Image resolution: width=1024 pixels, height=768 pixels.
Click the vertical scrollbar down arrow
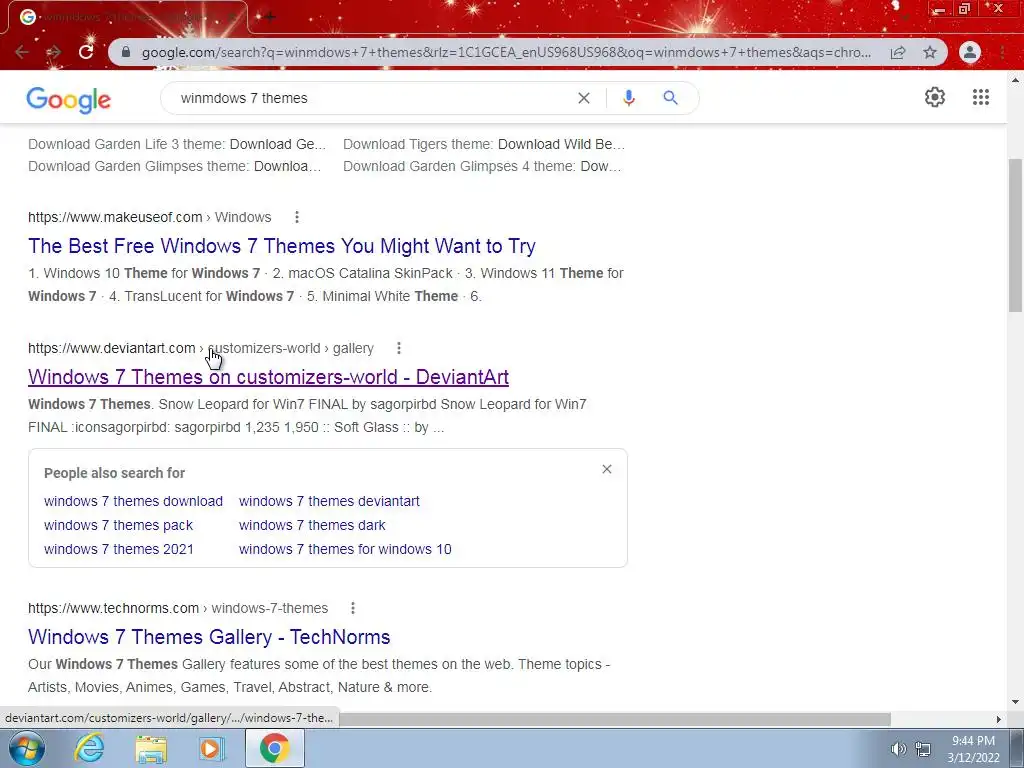point(1015,703)
